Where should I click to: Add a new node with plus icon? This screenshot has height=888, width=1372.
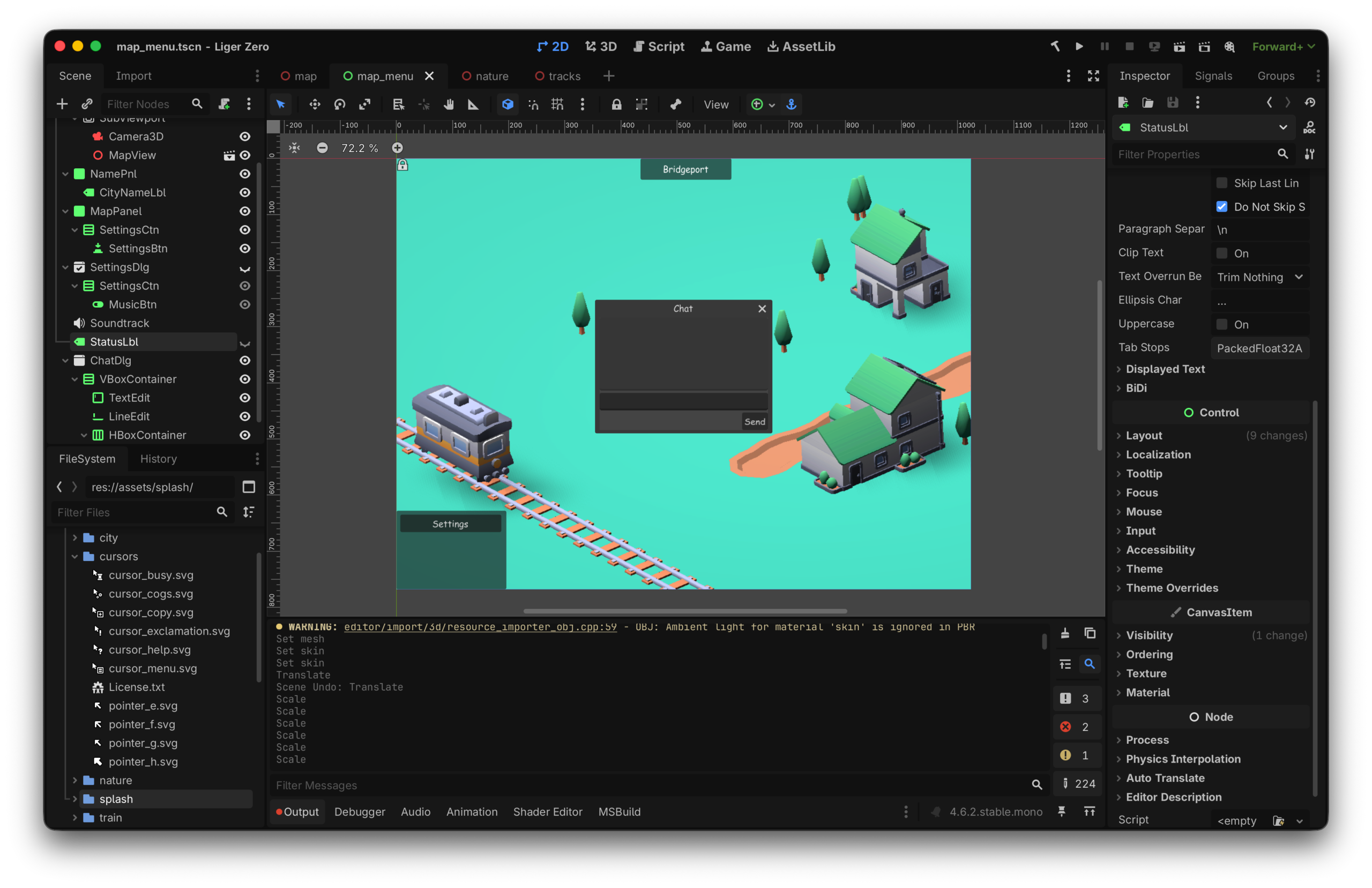pyautogui.click(x=62, y=104)
